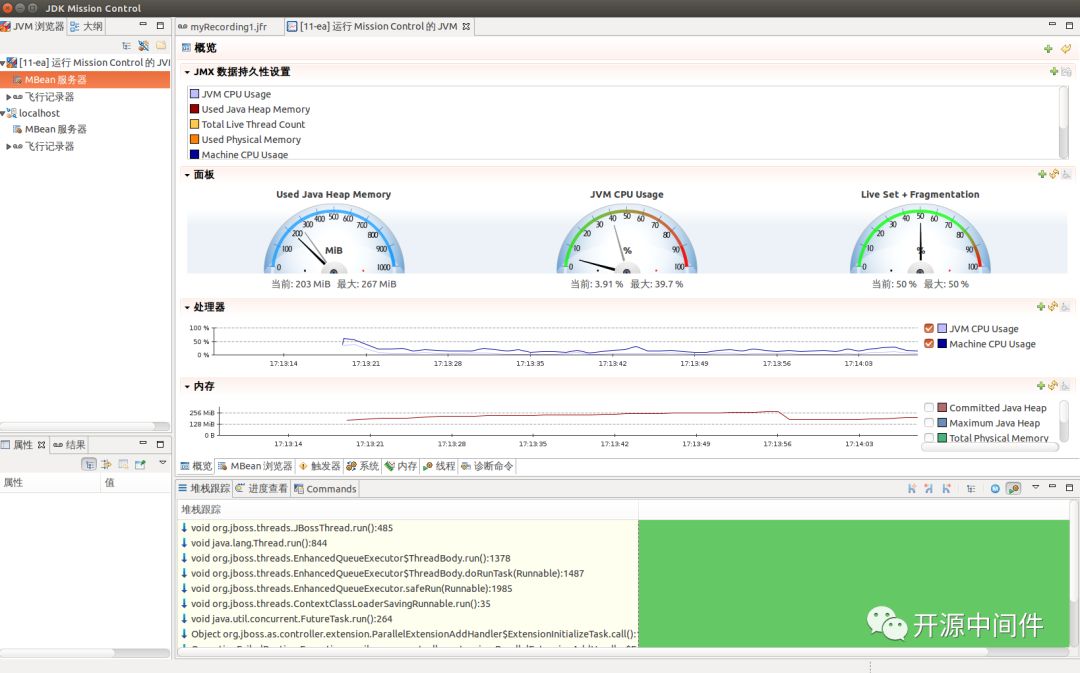Click the second K-arrow frame icon in stack trace toolbar

[x=929, y=489]
